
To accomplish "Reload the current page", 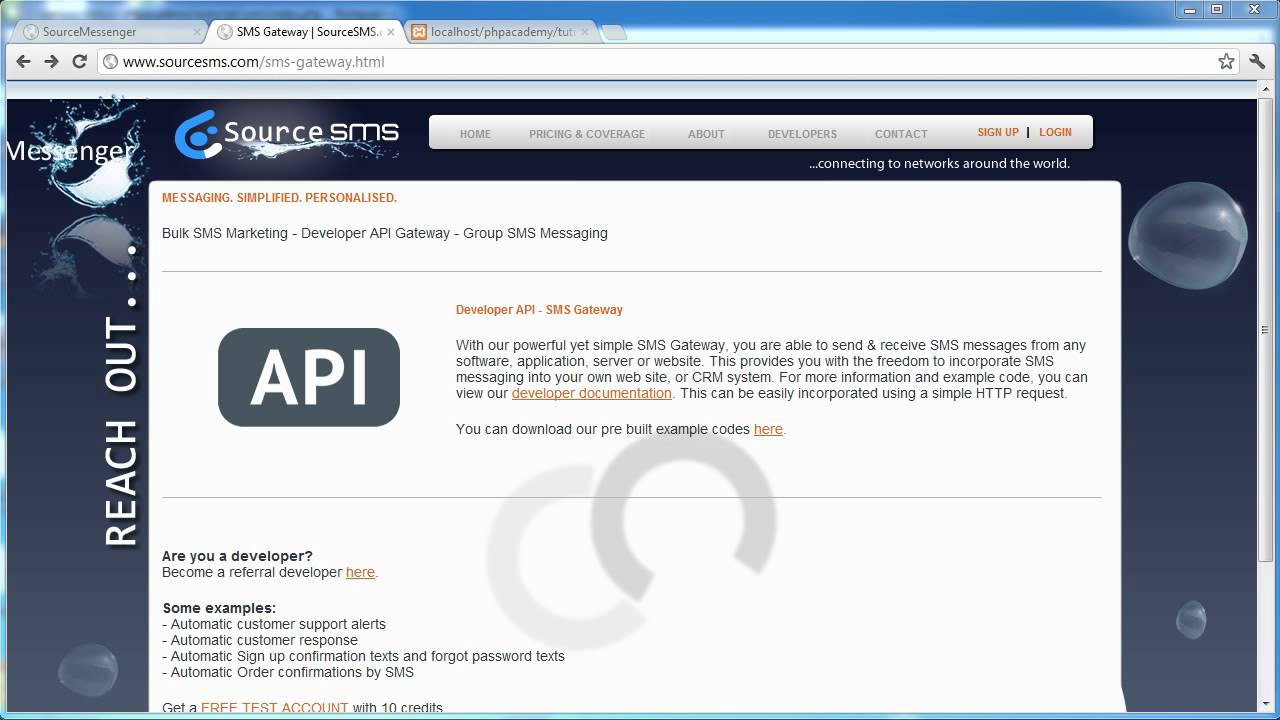I will 80,61.
